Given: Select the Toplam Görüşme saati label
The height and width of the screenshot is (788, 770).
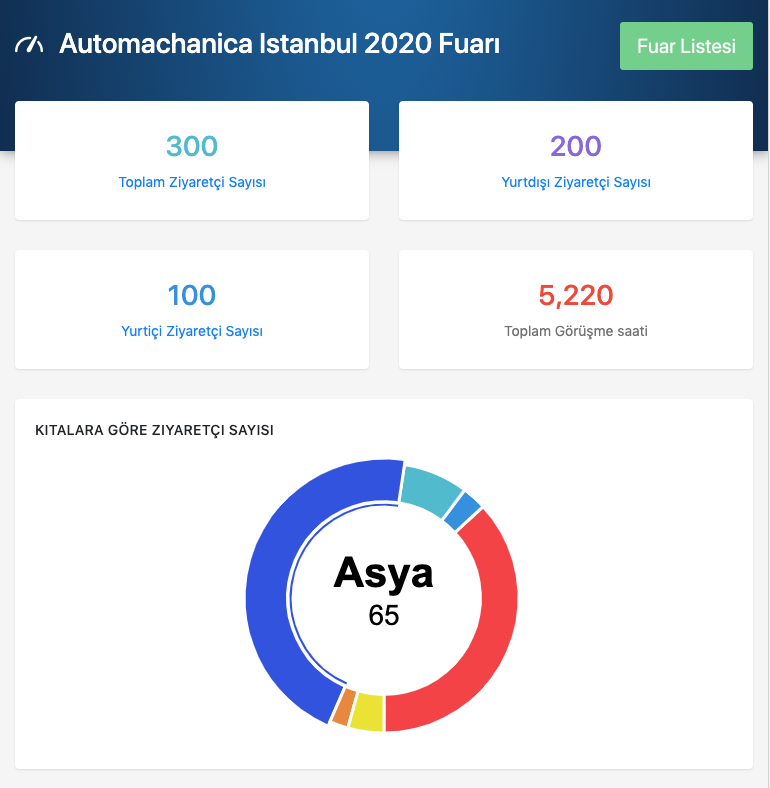Looking at the screenshot, I should click(576, 331).
